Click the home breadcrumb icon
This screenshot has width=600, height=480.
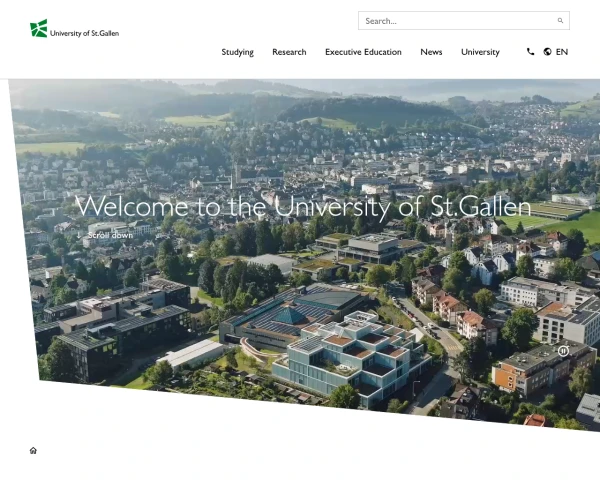pyautogui.click(x=33, y=451)
